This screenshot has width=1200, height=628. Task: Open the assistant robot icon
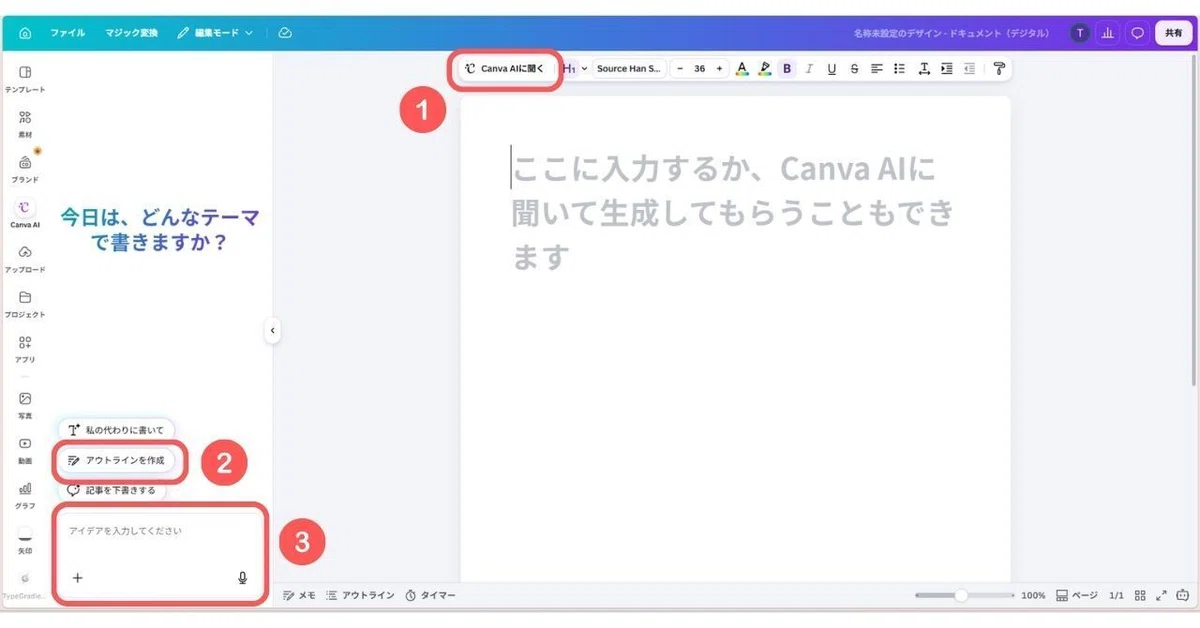point(1183,595)
